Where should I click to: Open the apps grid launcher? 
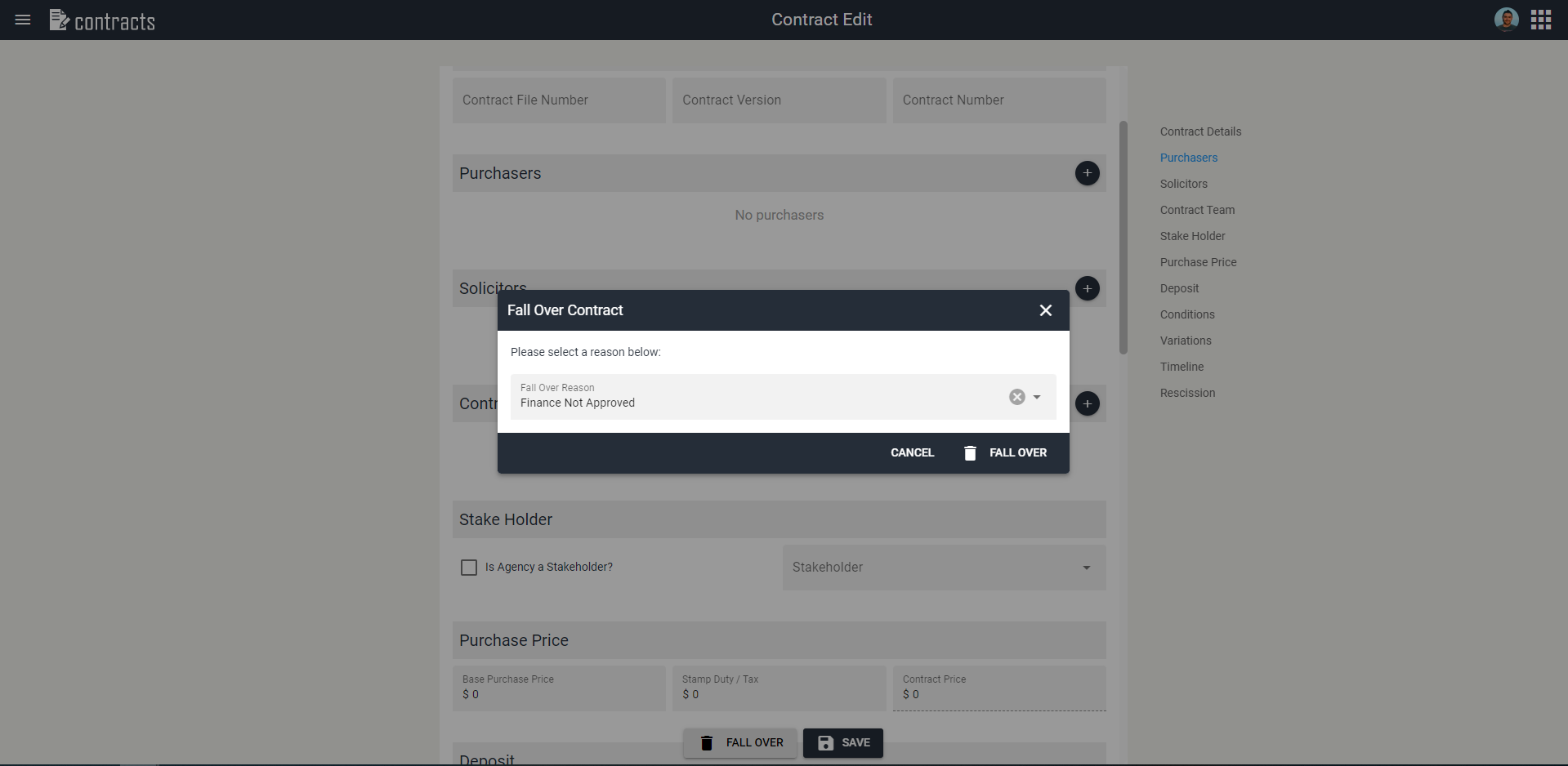[x=1541, y=20]
